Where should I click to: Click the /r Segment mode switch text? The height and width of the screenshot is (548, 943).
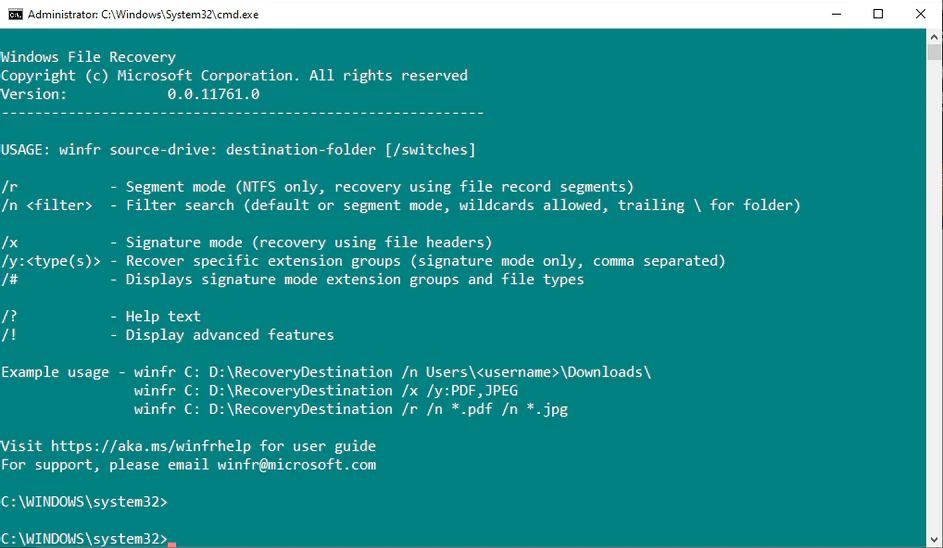click(x=9, y=187)
